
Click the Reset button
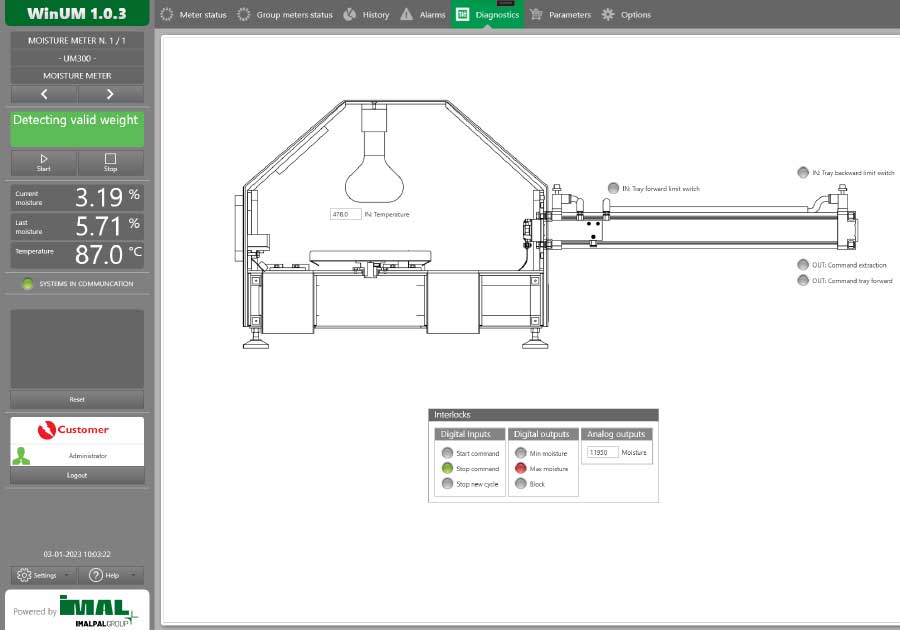(77, 399)
